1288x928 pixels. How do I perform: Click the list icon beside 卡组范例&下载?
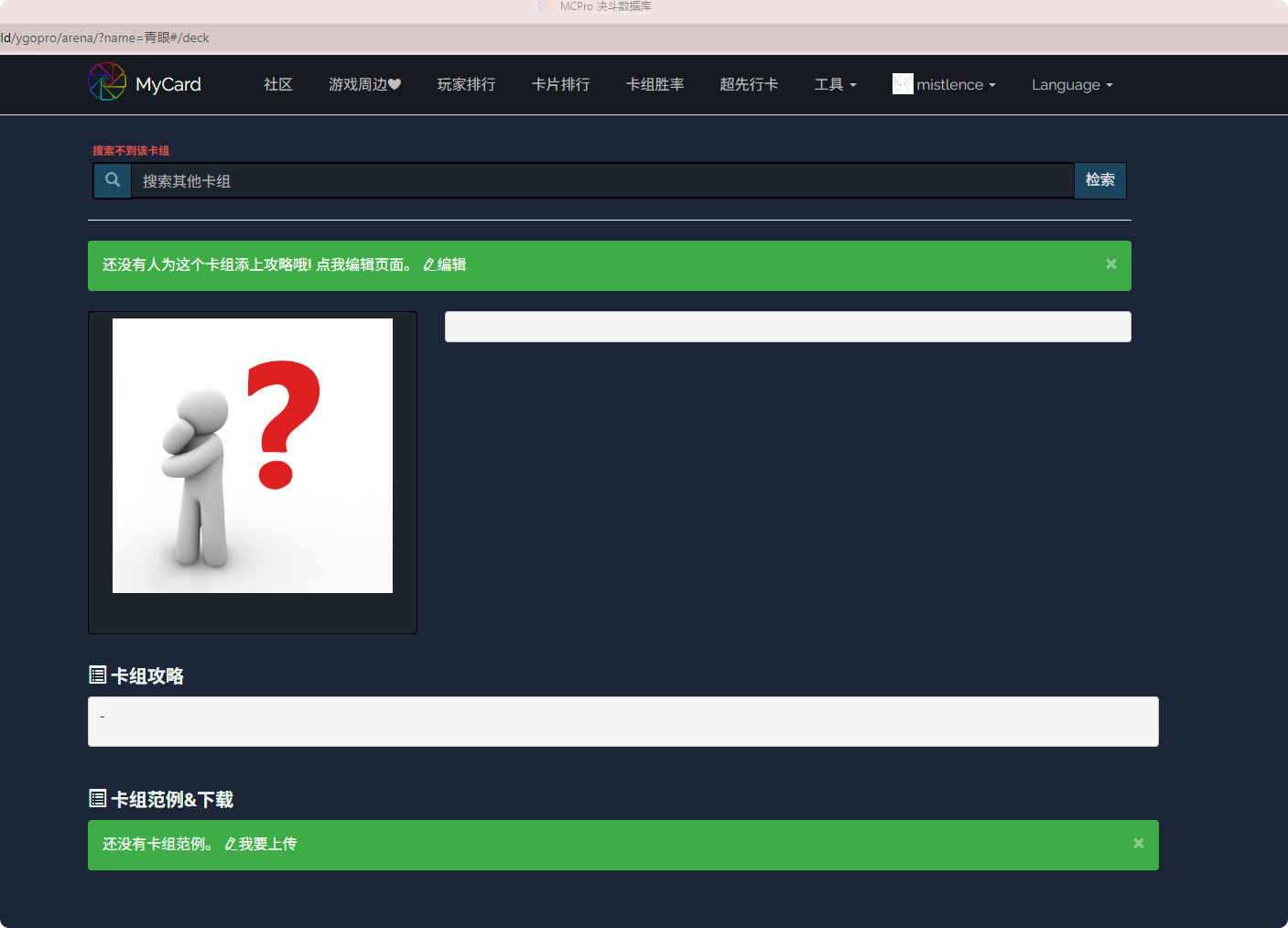[98, 798]
